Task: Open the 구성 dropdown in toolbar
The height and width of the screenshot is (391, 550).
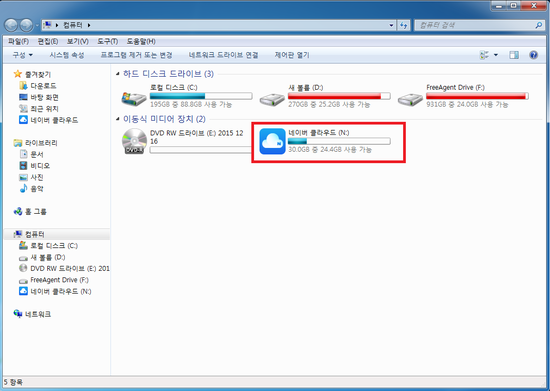Action: click(22, 55)
